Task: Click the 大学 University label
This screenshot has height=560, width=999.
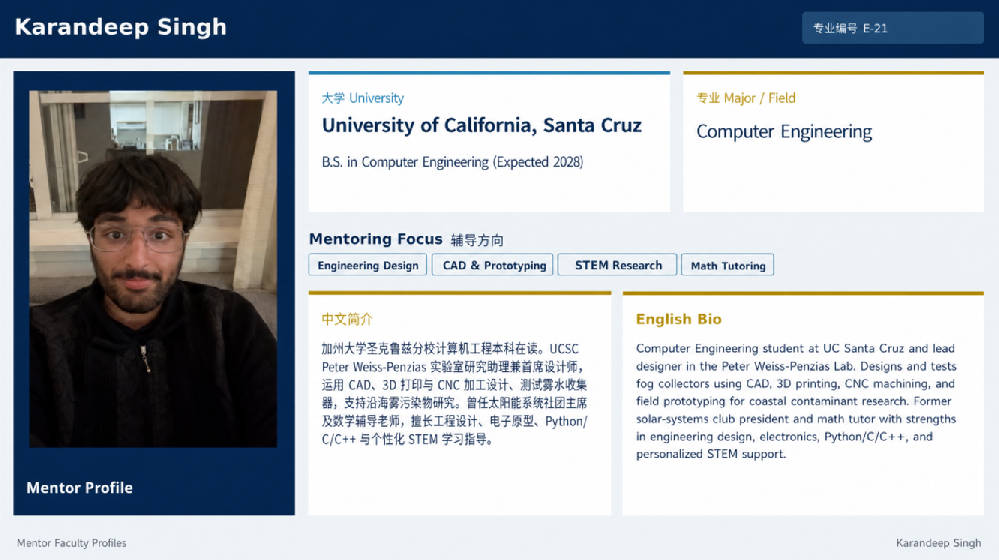Action: pyautogui.click(x=363, y=98)
